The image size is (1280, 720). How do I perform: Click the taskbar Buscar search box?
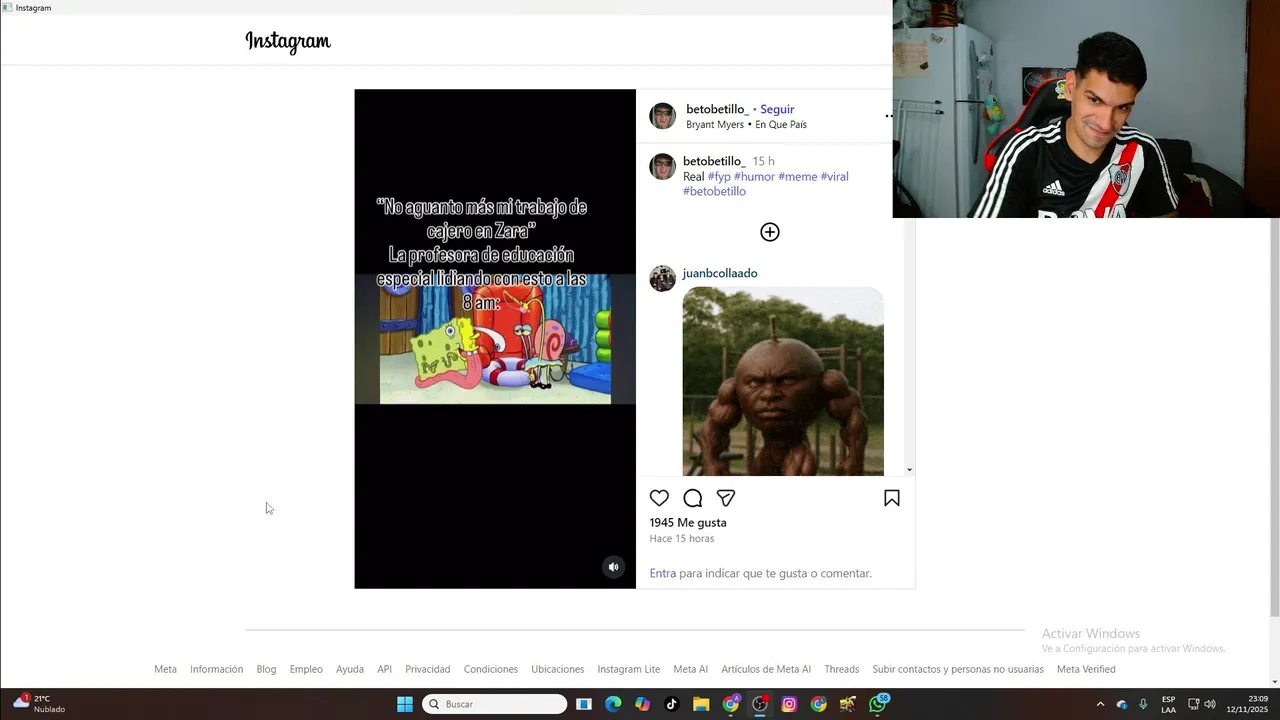click(x=495, y=704)
